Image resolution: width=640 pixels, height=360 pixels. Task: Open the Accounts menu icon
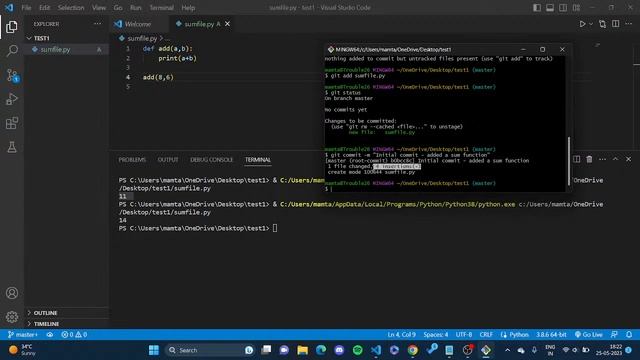[12, 293]
